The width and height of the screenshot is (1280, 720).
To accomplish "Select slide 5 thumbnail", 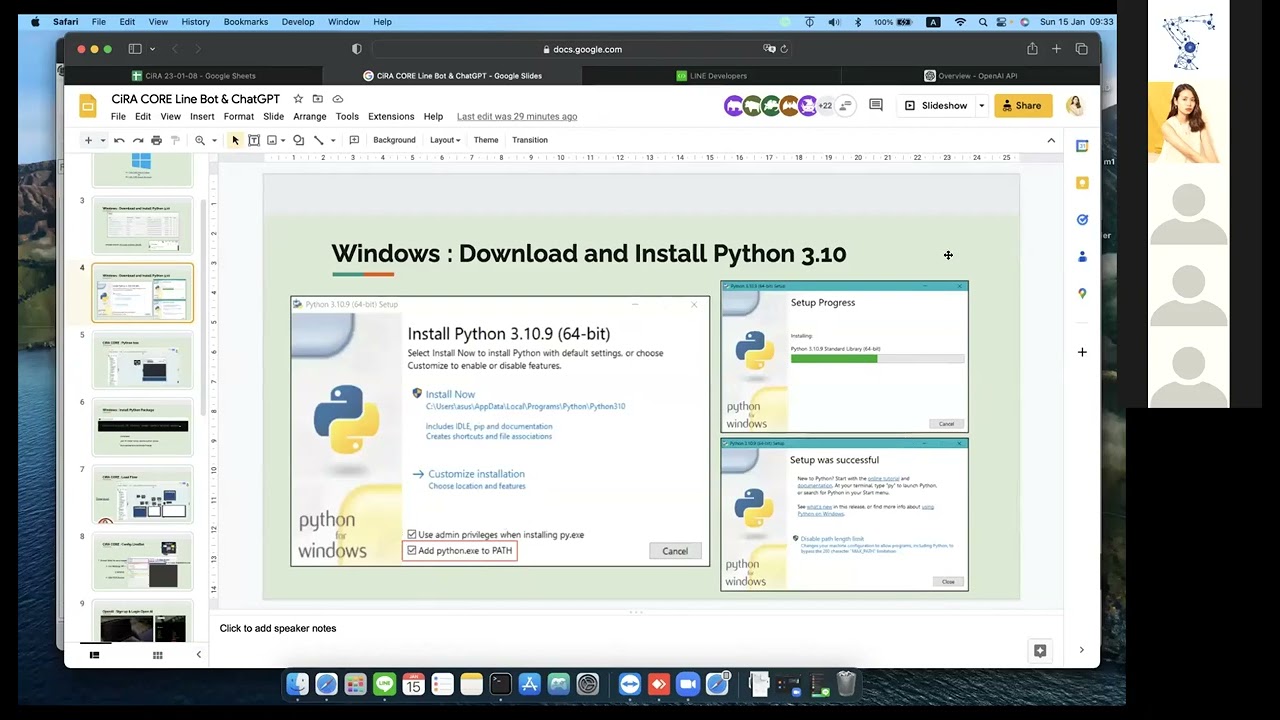I will coord(142,360).
